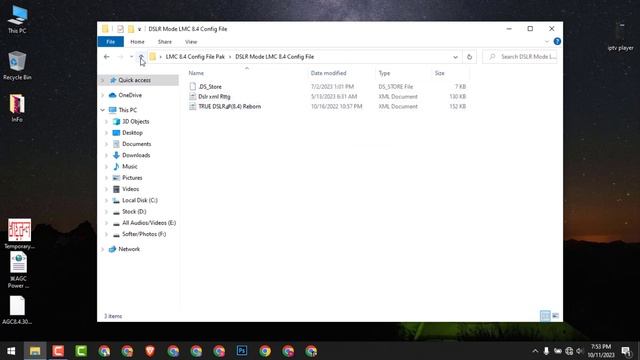The width and height of the screenshot is (640, 360).
Task: Open the File tab
Action: [x=111, y=42]
